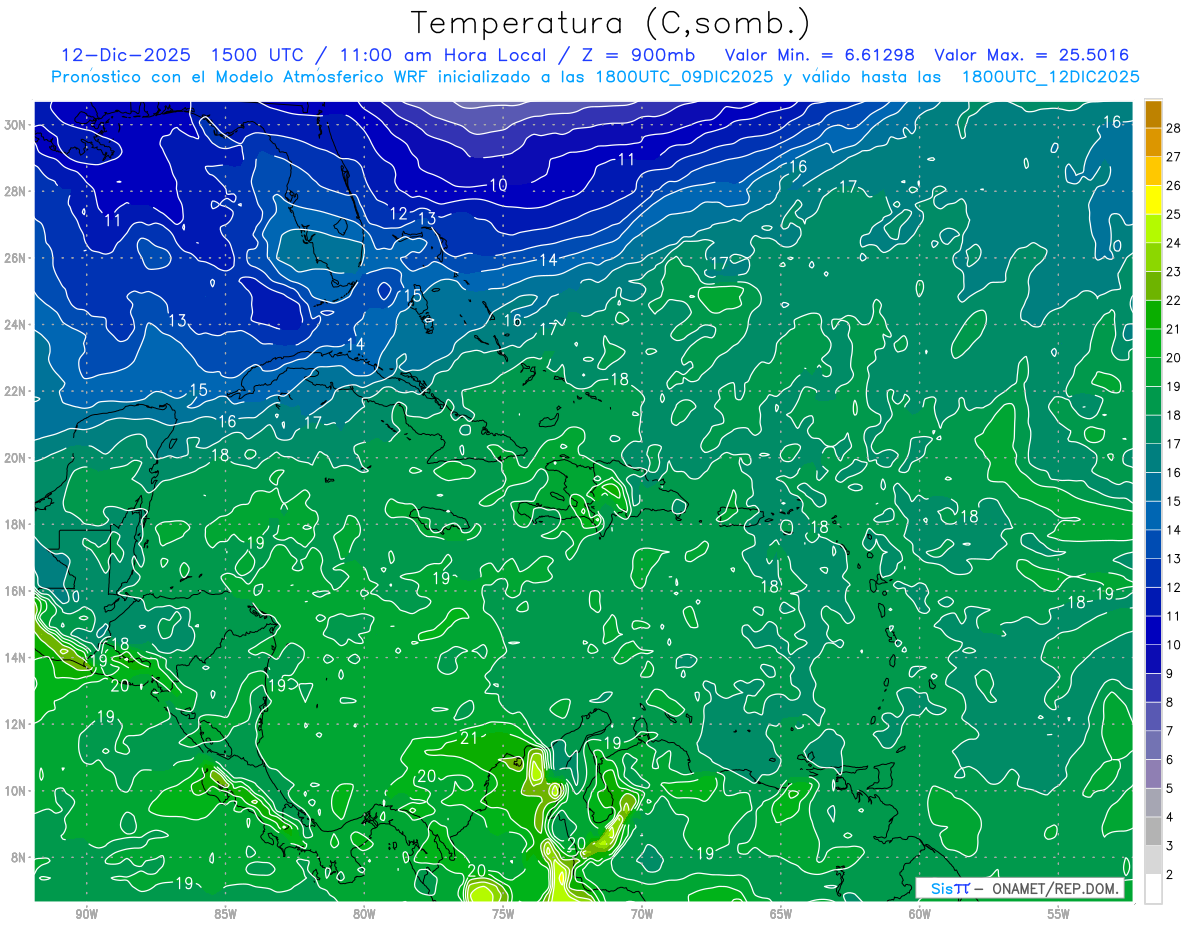Click the '85W' longitude label

point(225,915)
